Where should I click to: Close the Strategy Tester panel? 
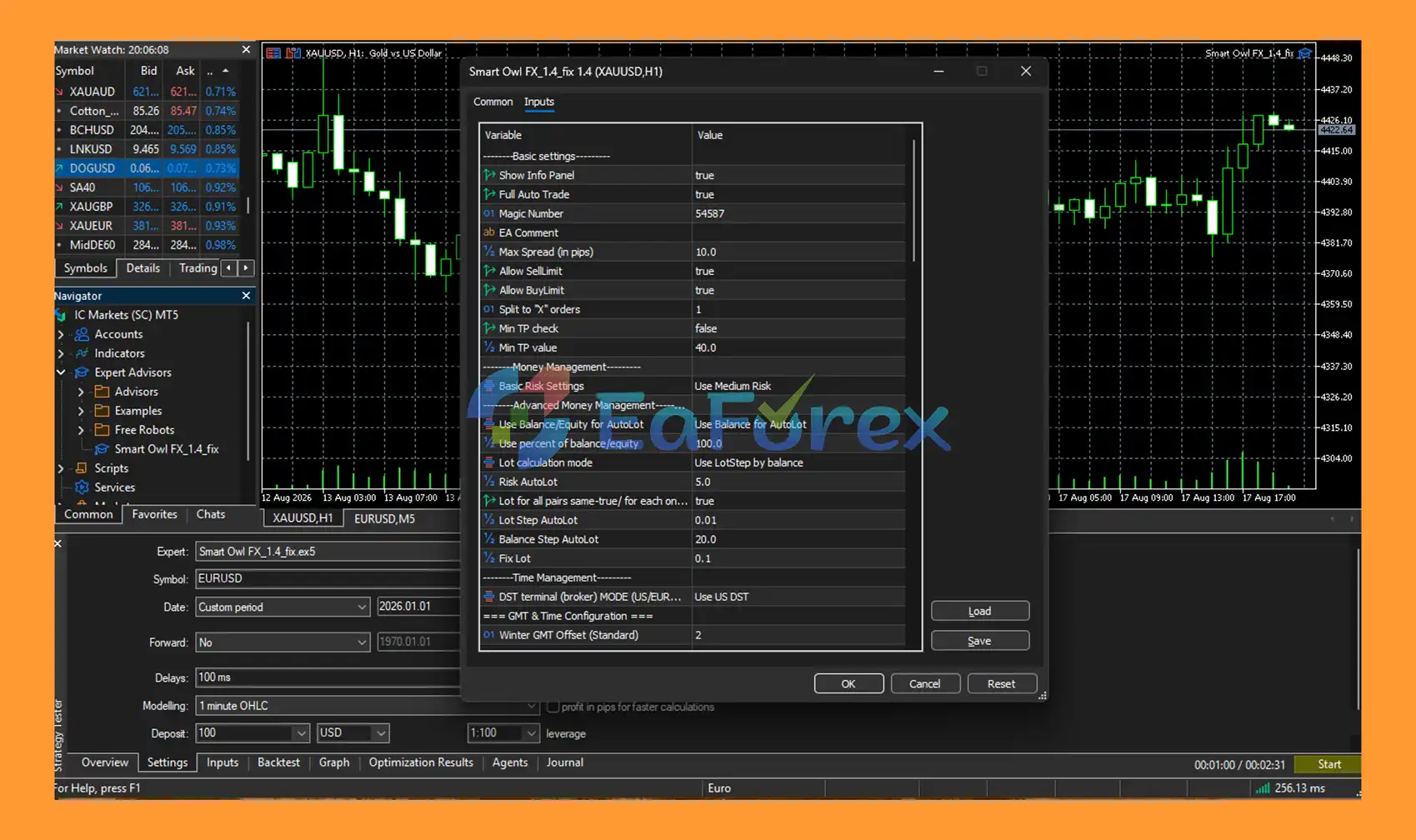(58, 543)
